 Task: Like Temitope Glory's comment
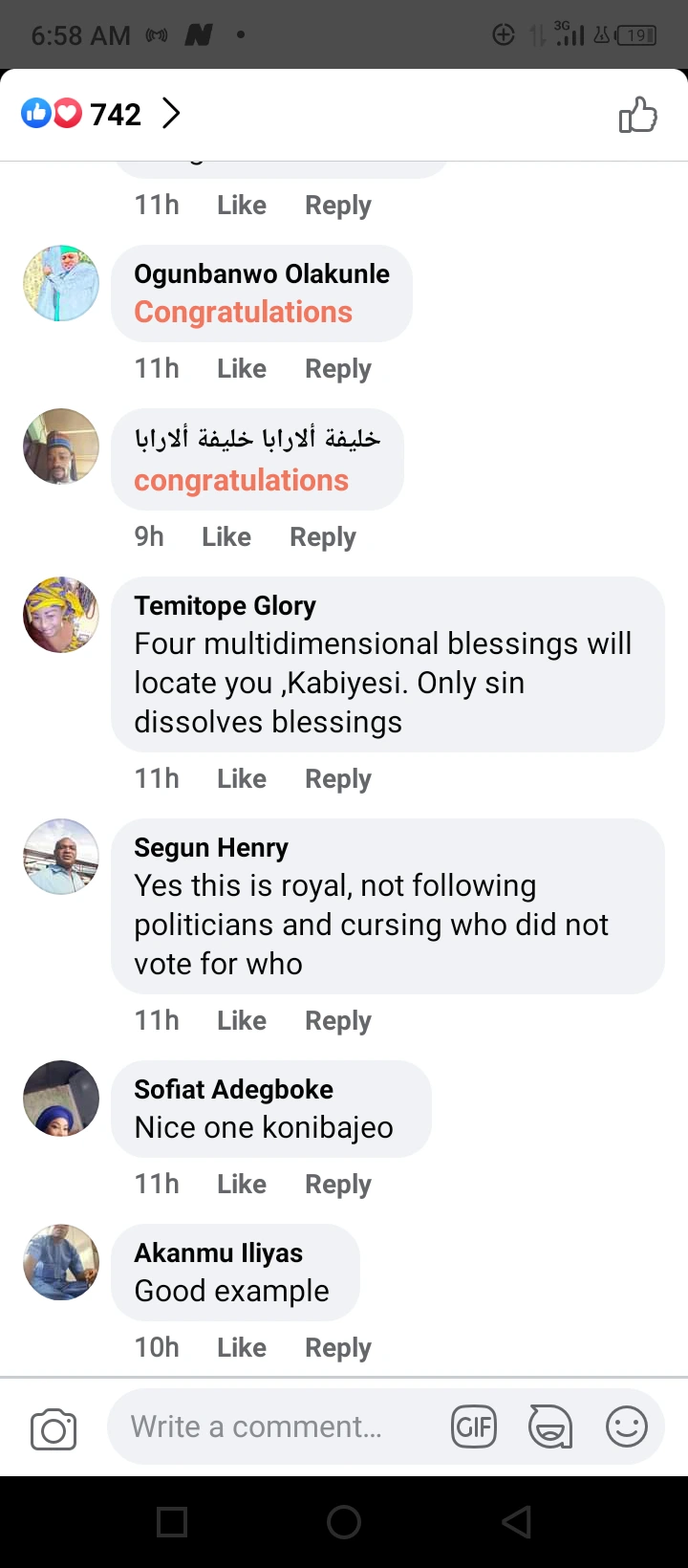242,778
